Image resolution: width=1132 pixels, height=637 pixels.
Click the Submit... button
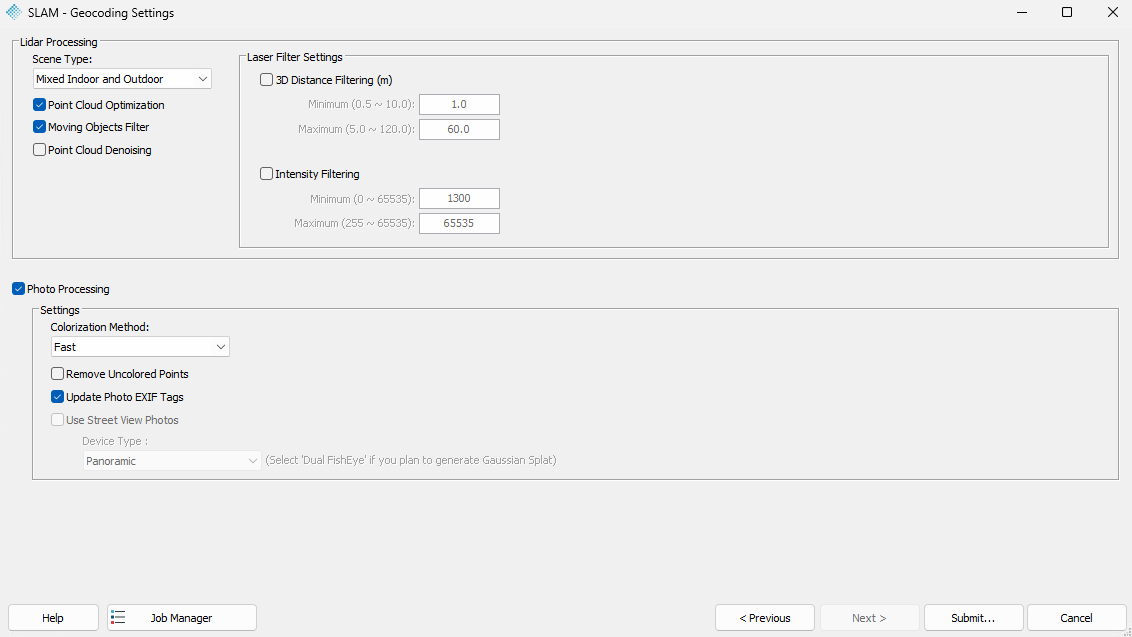pos(973,618)
